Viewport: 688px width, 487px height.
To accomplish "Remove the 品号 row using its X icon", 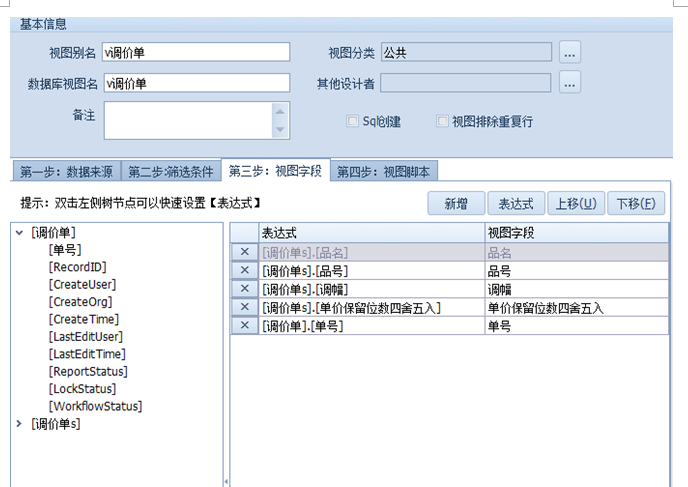I will pyautogui.click(x=245, y=270).
